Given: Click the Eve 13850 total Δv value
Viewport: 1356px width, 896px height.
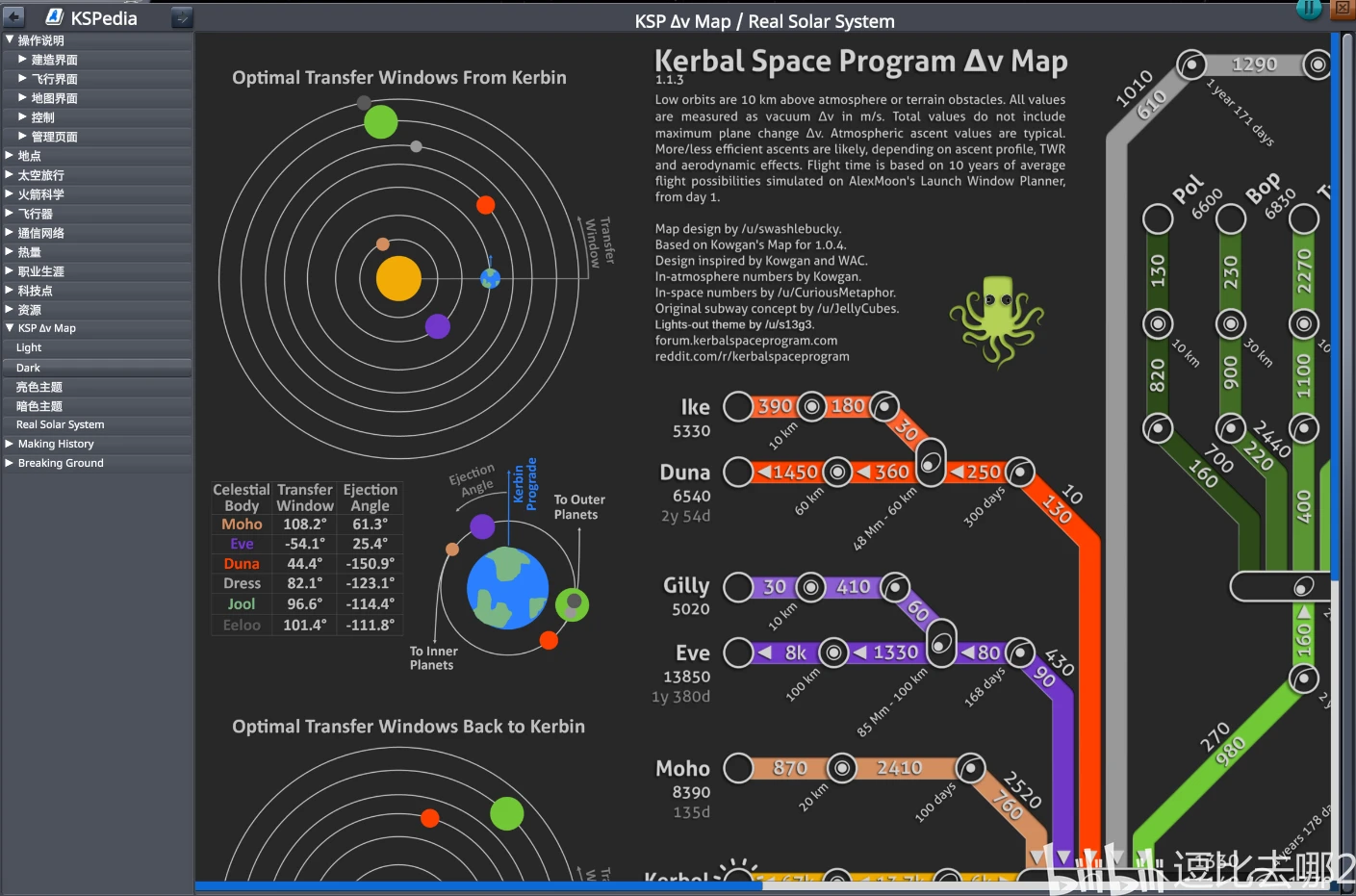Looking at the screenshot, I should pos(687,677).
